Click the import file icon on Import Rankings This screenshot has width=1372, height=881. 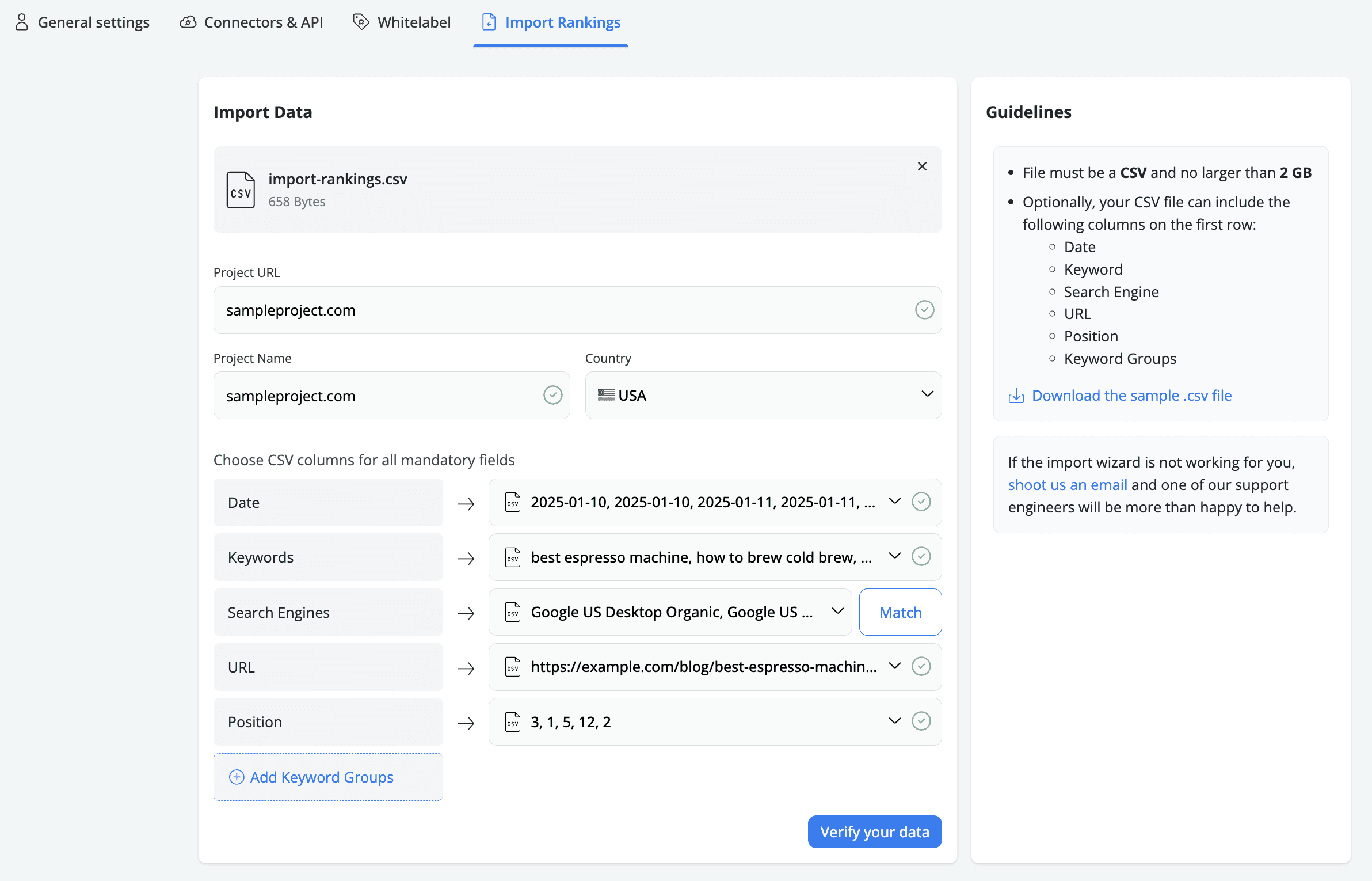coord(489,22)
